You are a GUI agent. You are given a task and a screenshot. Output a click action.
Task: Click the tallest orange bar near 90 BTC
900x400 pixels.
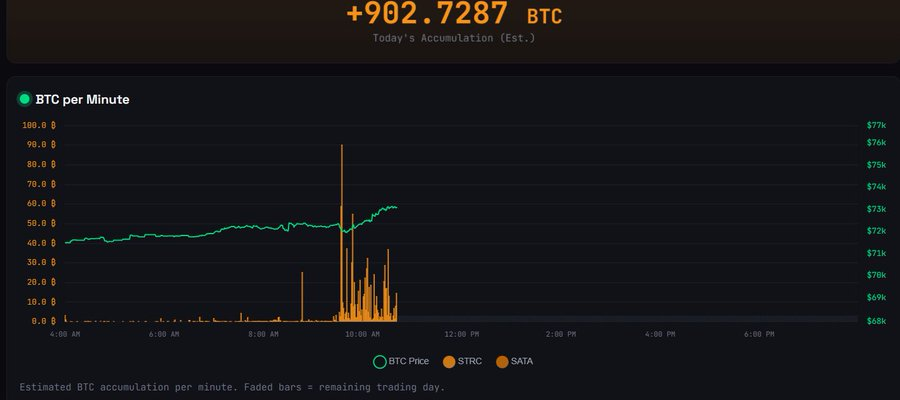[x=342, y=232]
